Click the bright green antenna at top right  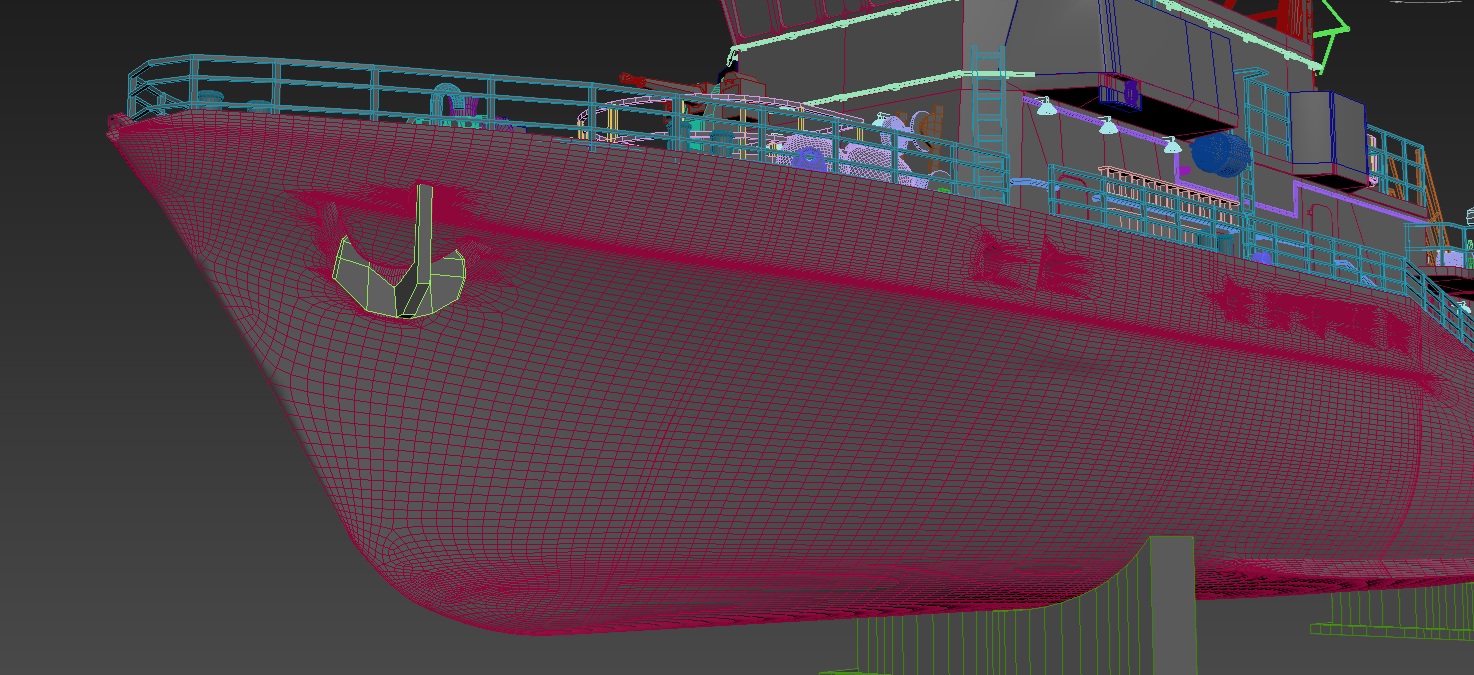[1330, 35]
